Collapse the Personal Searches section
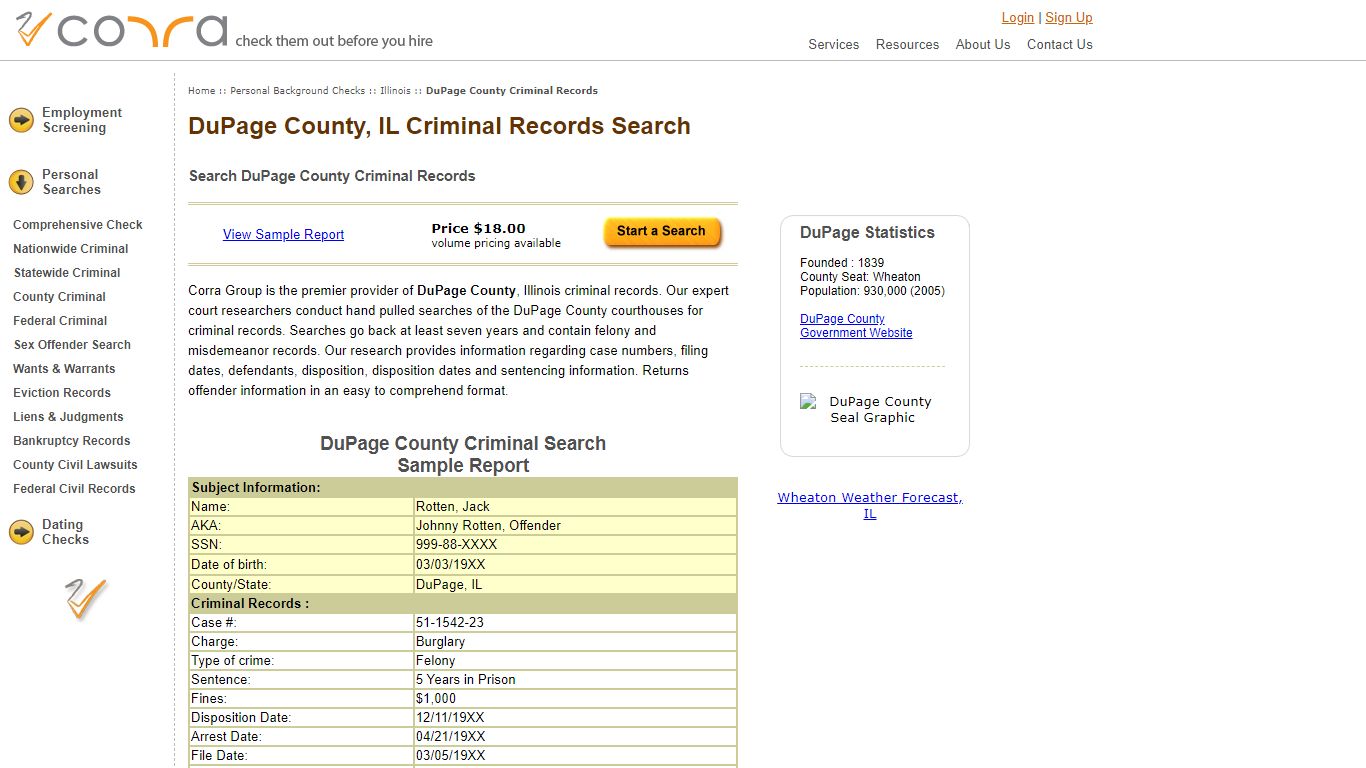The width and height of the screenshot is (1366, 768). [x=71, y=182]
